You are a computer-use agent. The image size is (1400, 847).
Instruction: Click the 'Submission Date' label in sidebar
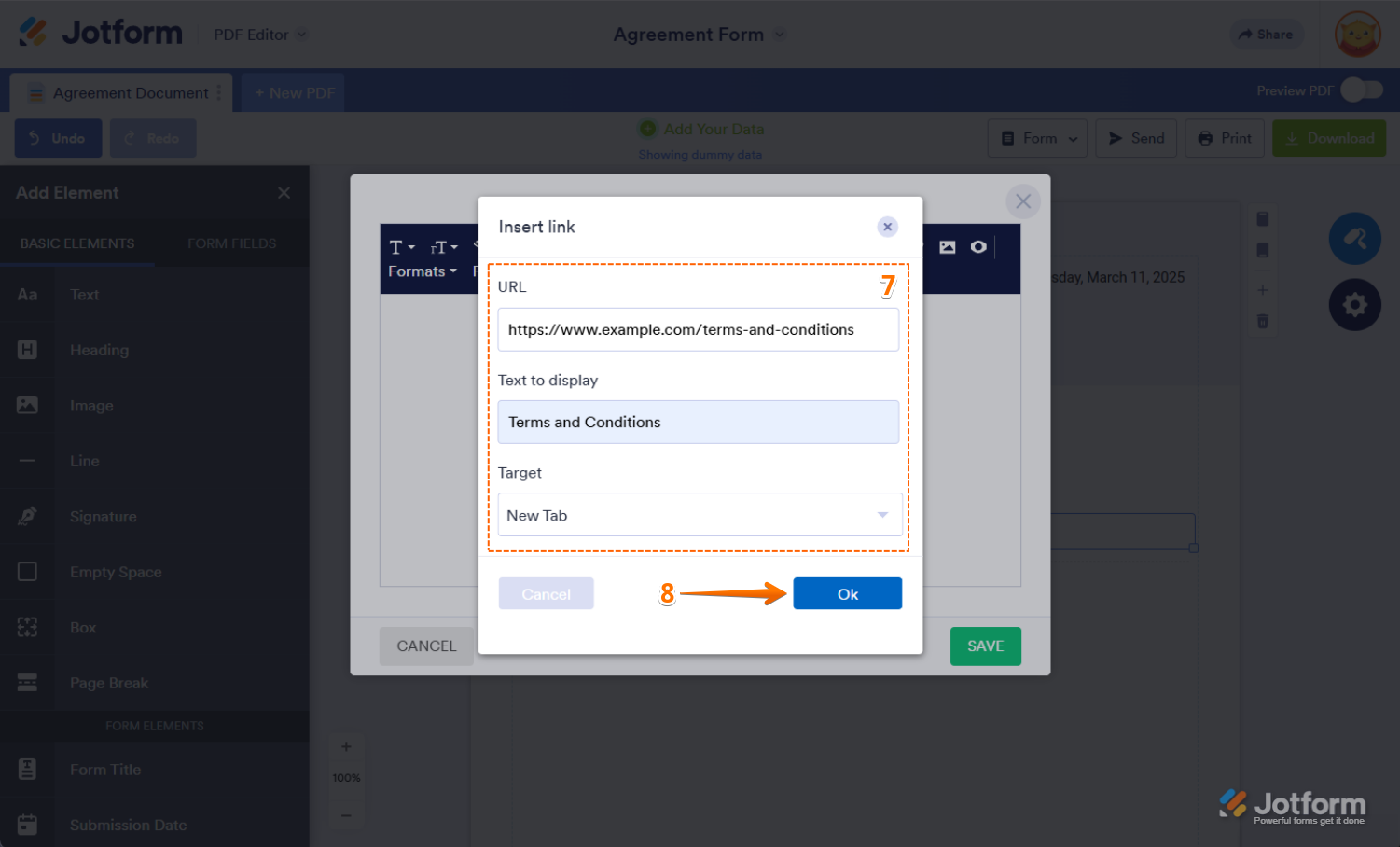point(129,825)
